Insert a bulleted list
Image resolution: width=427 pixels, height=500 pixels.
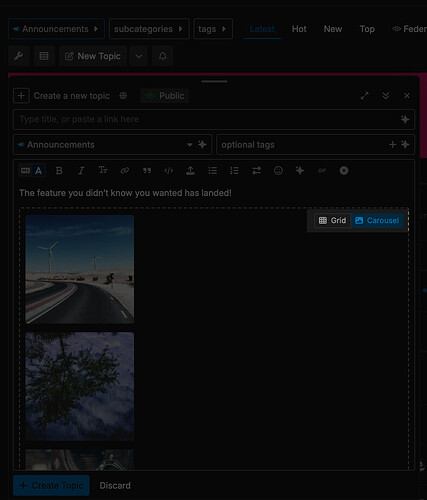tap(212, 171)
